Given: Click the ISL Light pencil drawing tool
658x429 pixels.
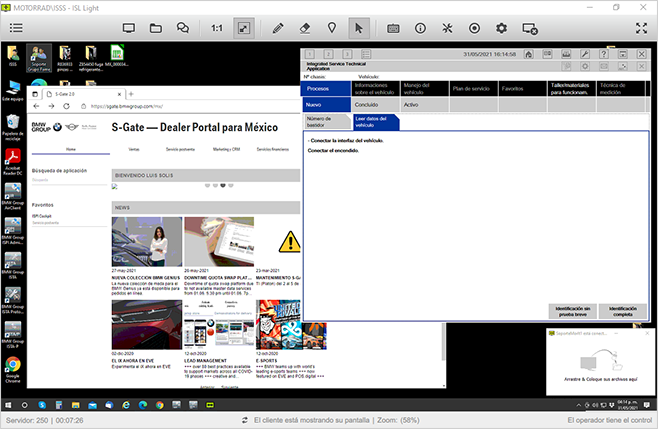Looking at the screenshot, I should (x=277, y=28).
